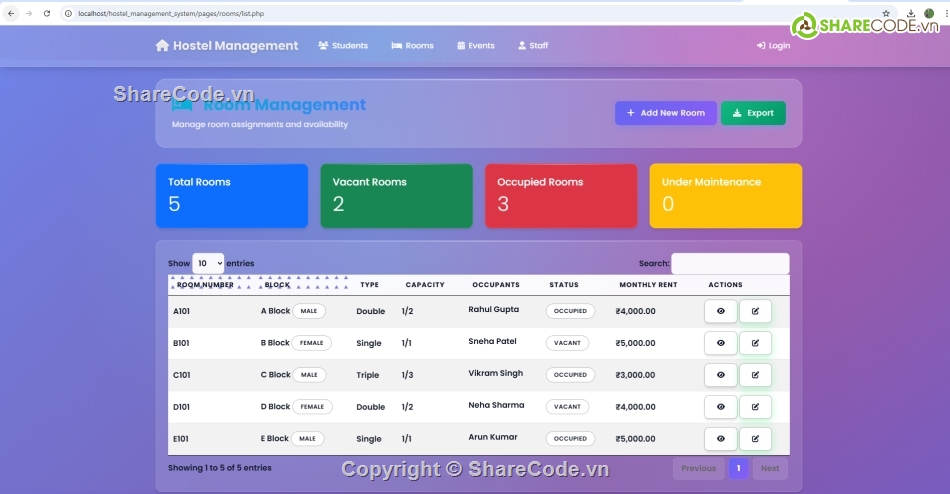The width and height of the screenshot is (950, 494).
Task: Go to the Events navigation item
Action: [x=476, y=46]
